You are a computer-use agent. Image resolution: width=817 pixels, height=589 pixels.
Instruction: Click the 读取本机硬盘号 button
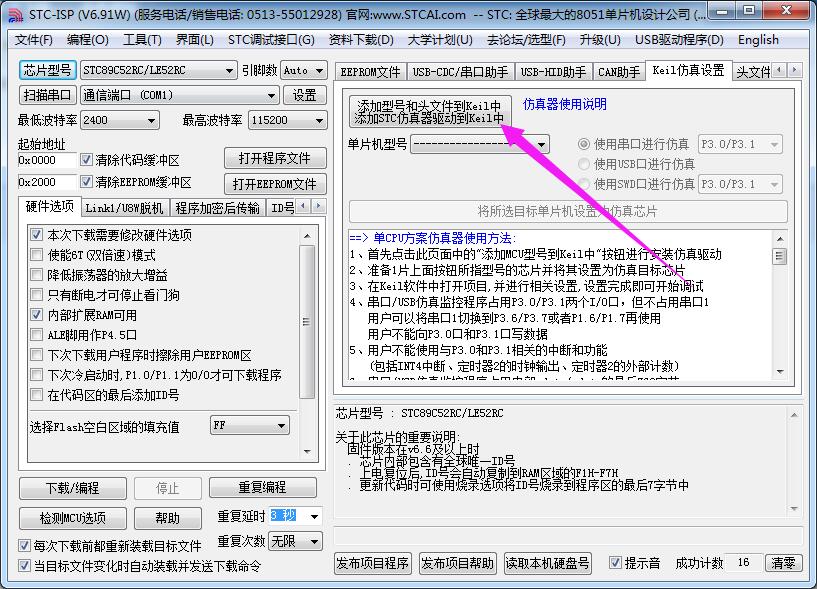(547, 563)
